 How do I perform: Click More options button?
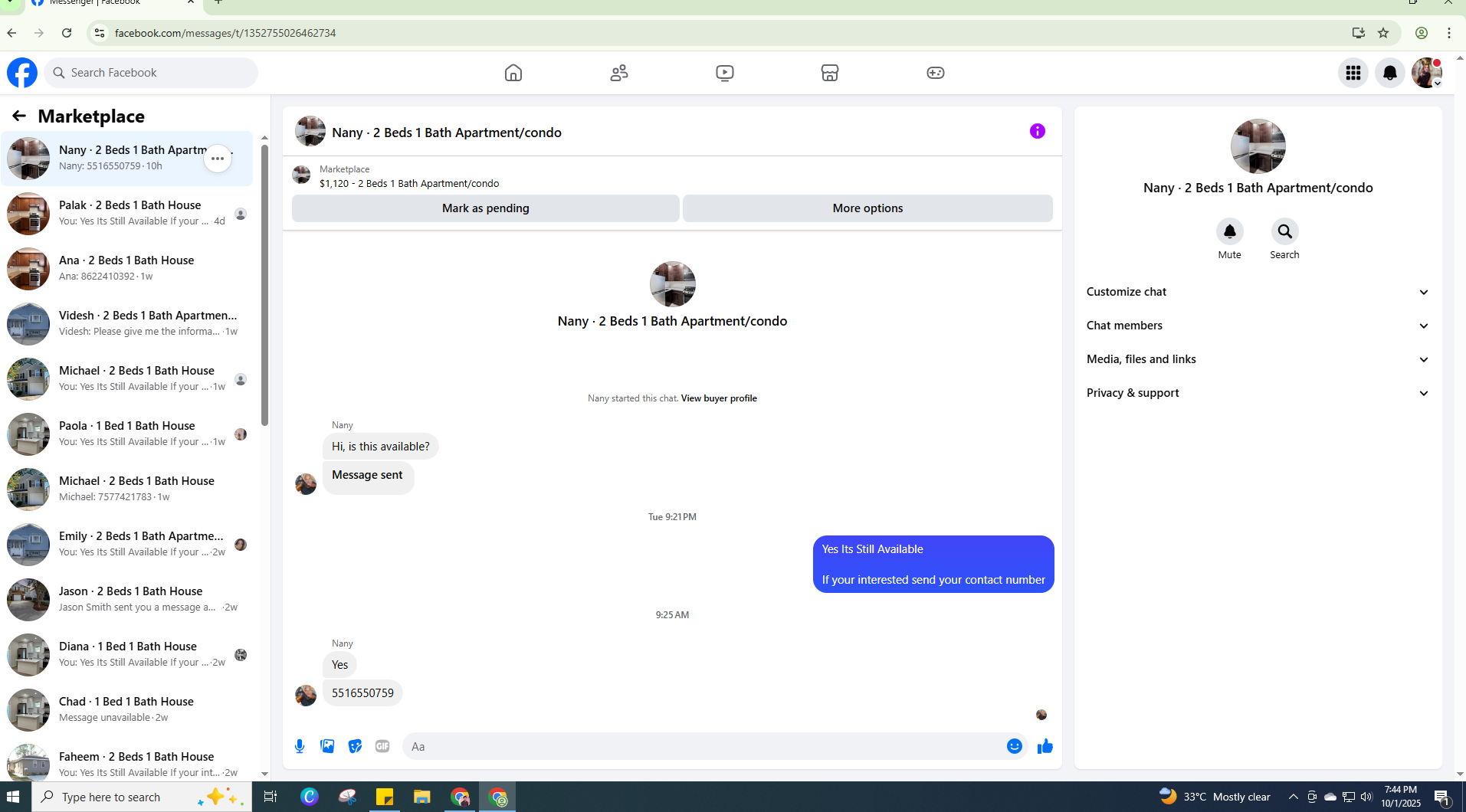point(867,208)
